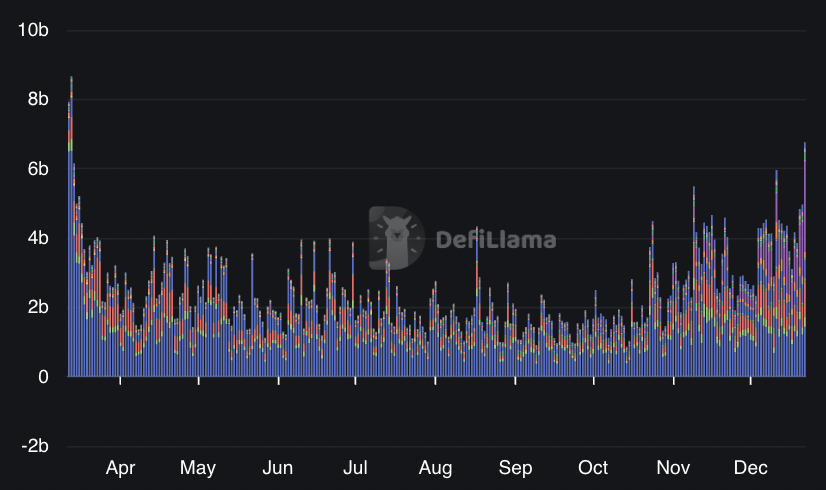Click the 6b y-axis label
The image size is (826, 490).
point(38,169)
